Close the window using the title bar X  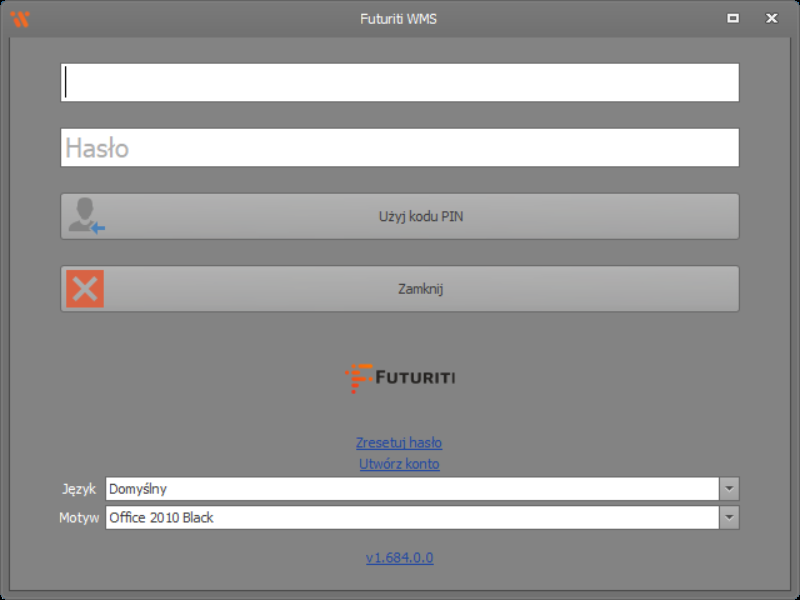771,18
